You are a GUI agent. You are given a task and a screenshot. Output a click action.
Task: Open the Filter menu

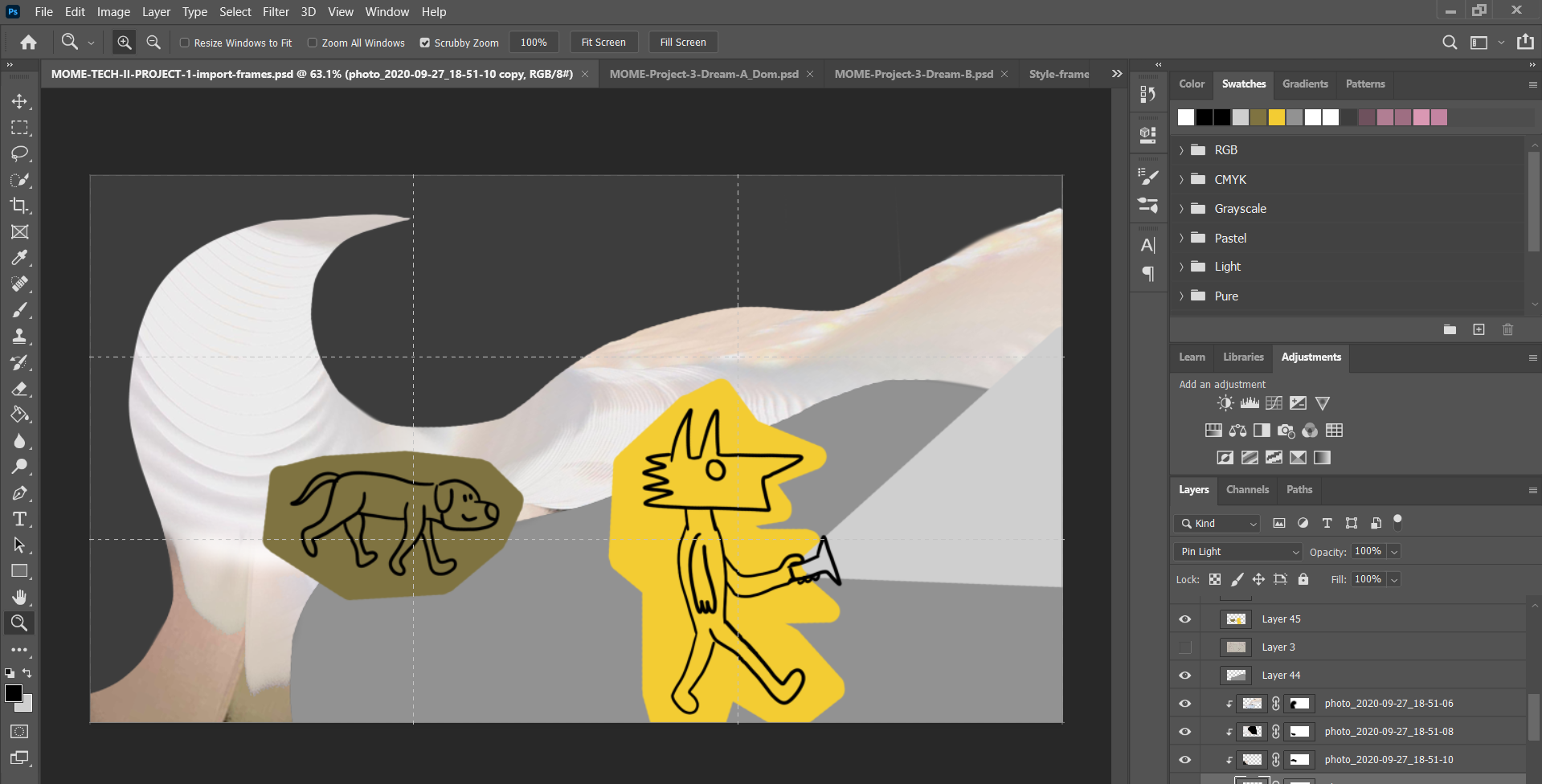[x=276, y=12]
